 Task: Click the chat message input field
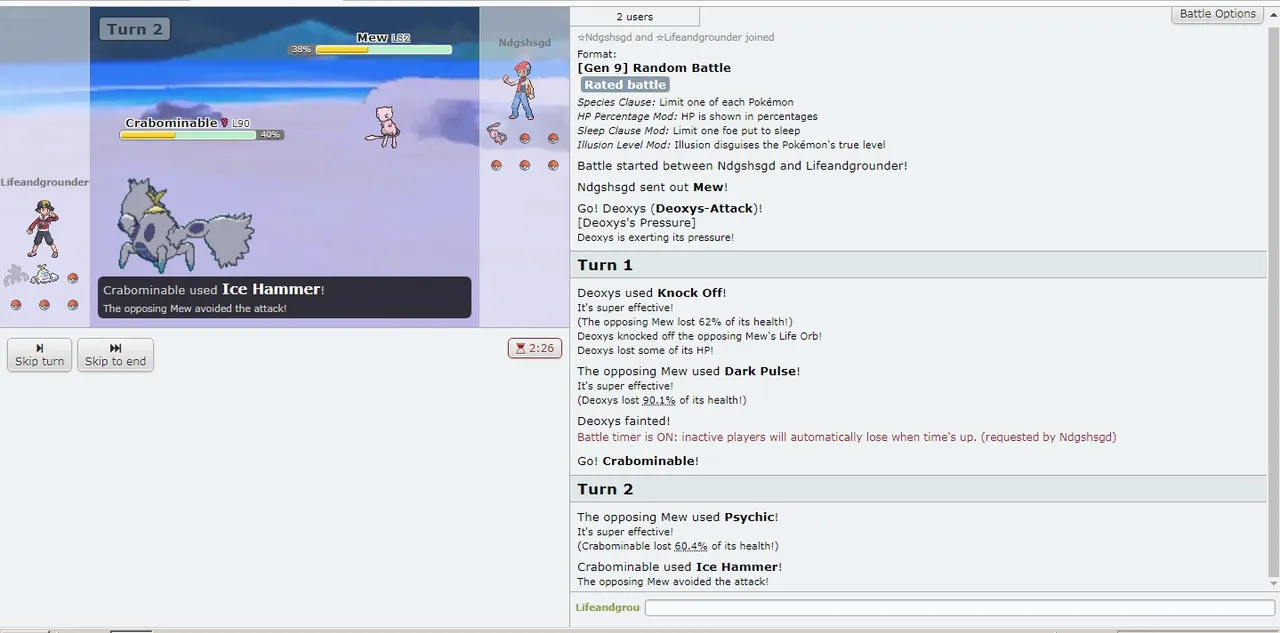tap(959, 607)
